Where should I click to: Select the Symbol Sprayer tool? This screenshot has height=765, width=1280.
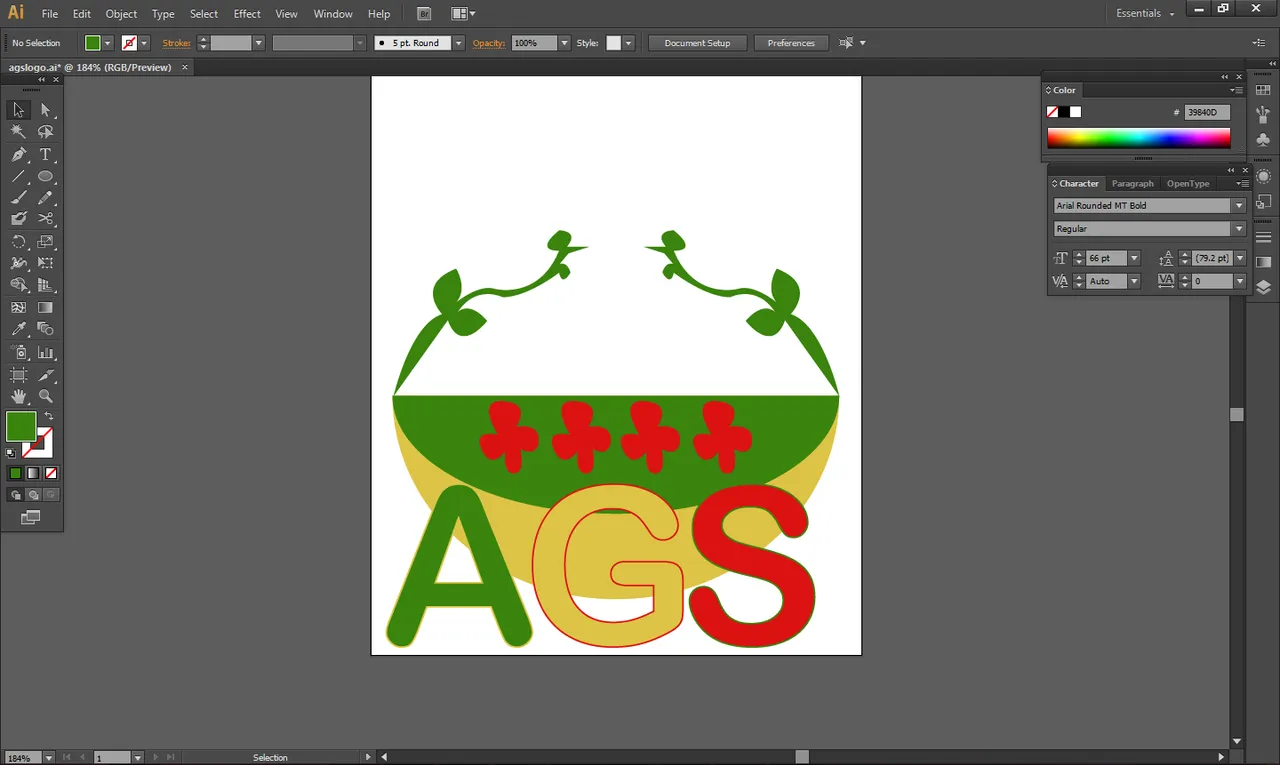point(18,352)
